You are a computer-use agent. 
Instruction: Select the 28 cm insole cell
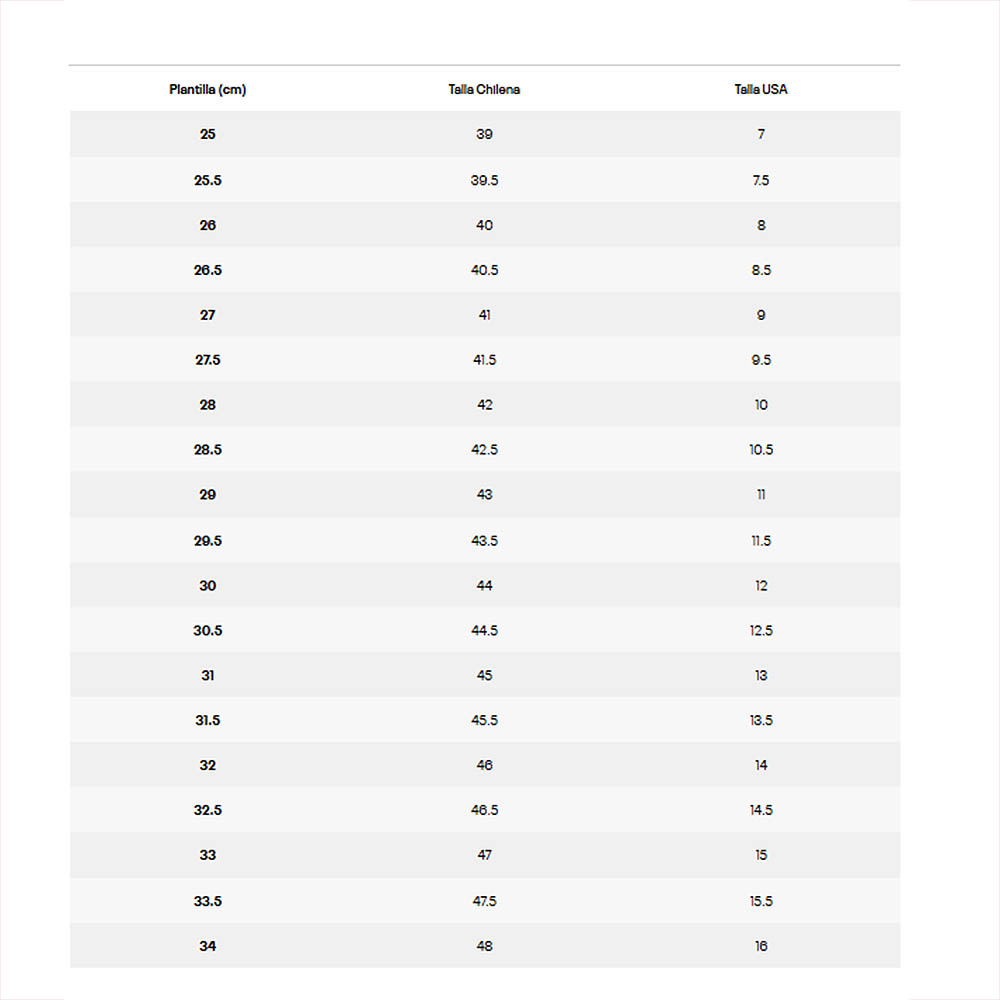207,405
